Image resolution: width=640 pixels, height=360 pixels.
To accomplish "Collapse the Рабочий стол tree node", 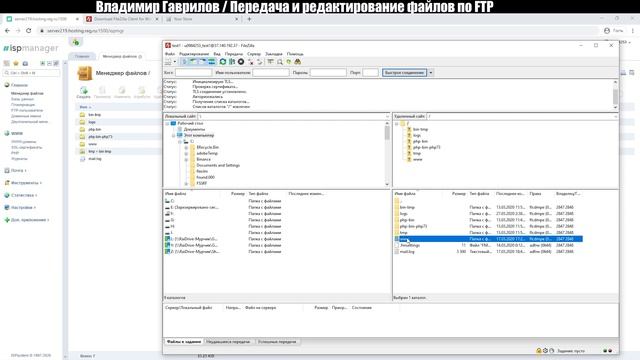I will coord(167,123).
